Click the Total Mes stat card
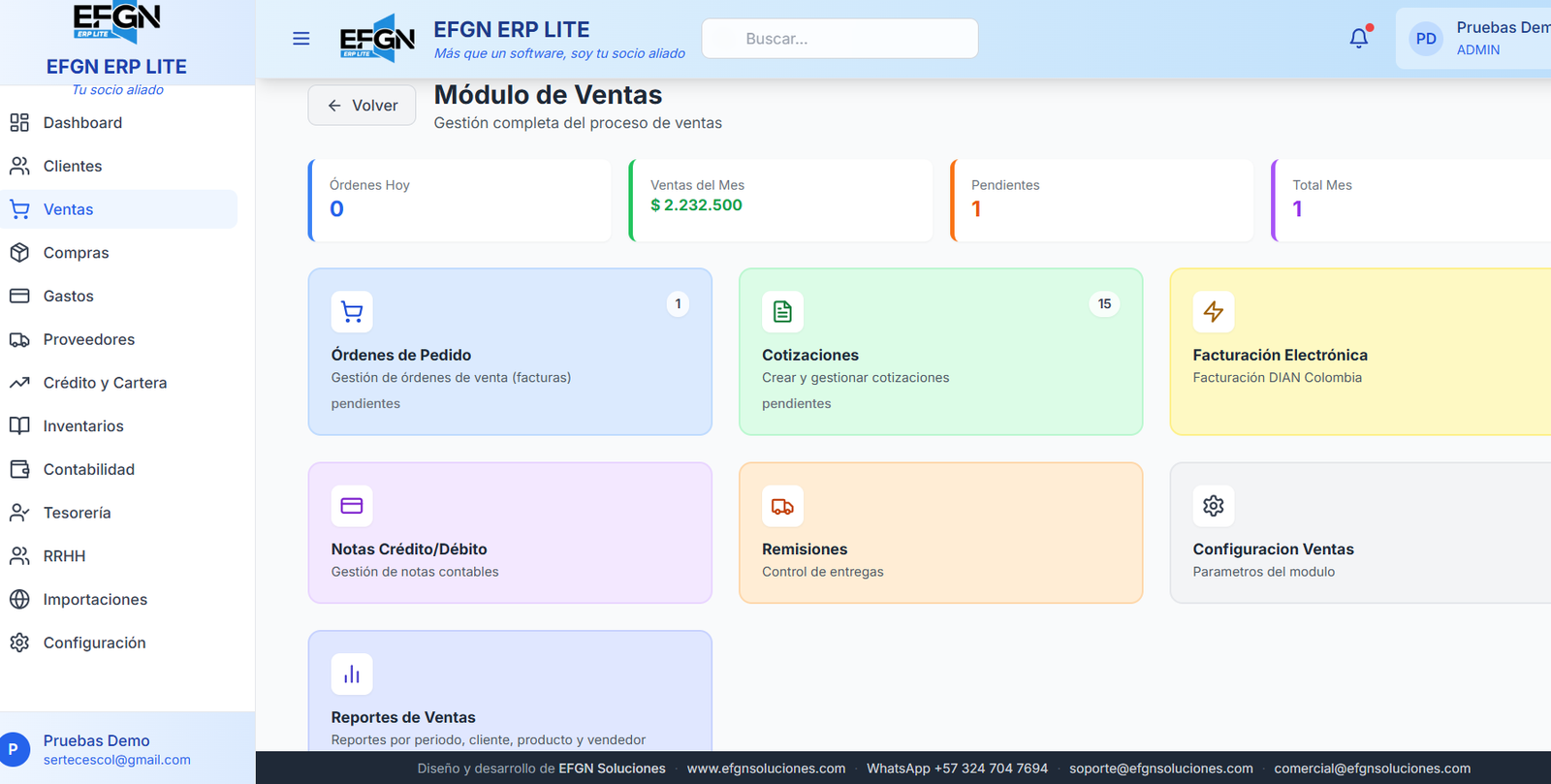Image resolution: width=1551 pixels, height=784 pixels. pos(1411,201)
